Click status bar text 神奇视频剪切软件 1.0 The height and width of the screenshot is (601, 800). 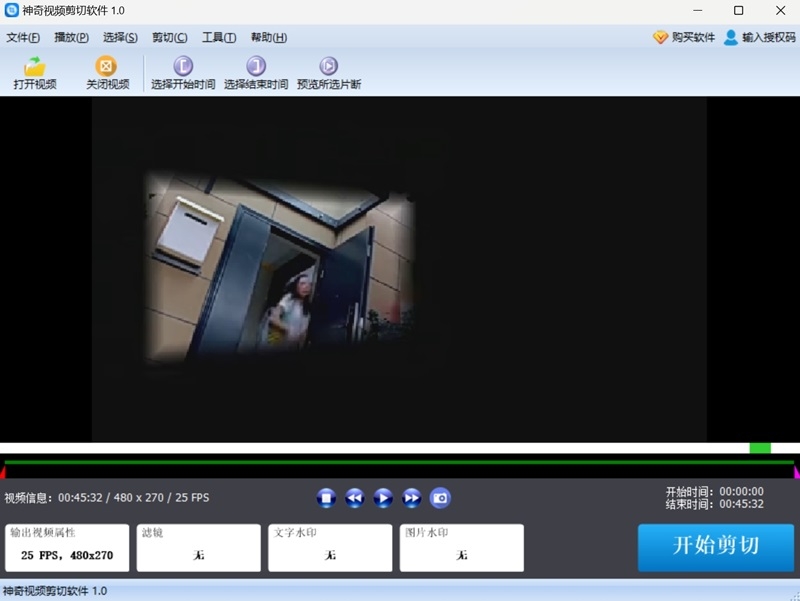tap(55, 591)
